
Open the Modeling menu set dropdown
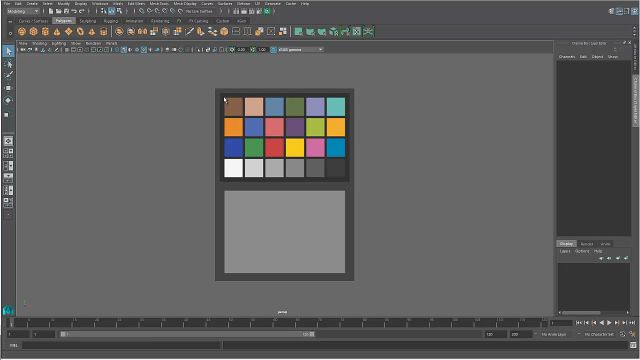point(23,11)
